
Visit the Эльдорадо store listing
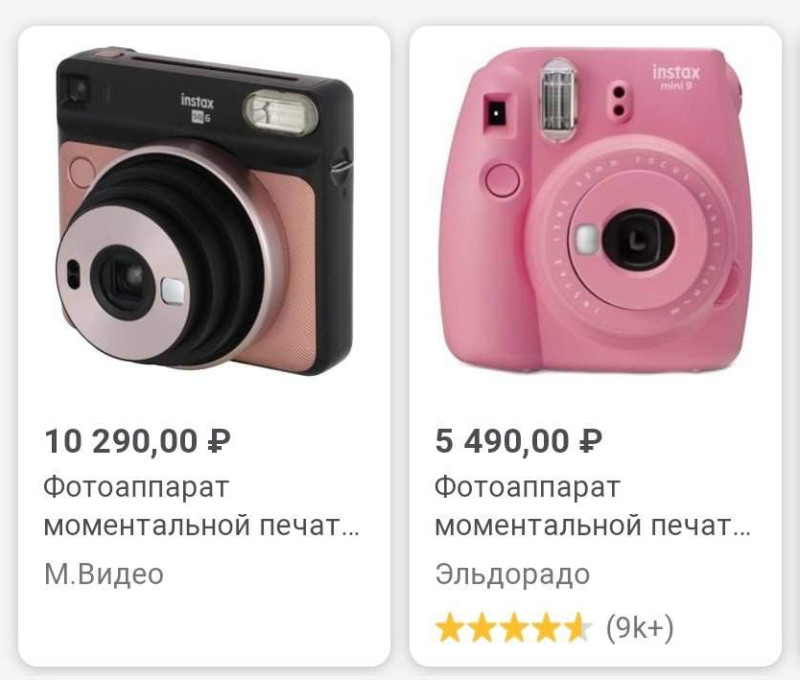click(x=512, y=574)
